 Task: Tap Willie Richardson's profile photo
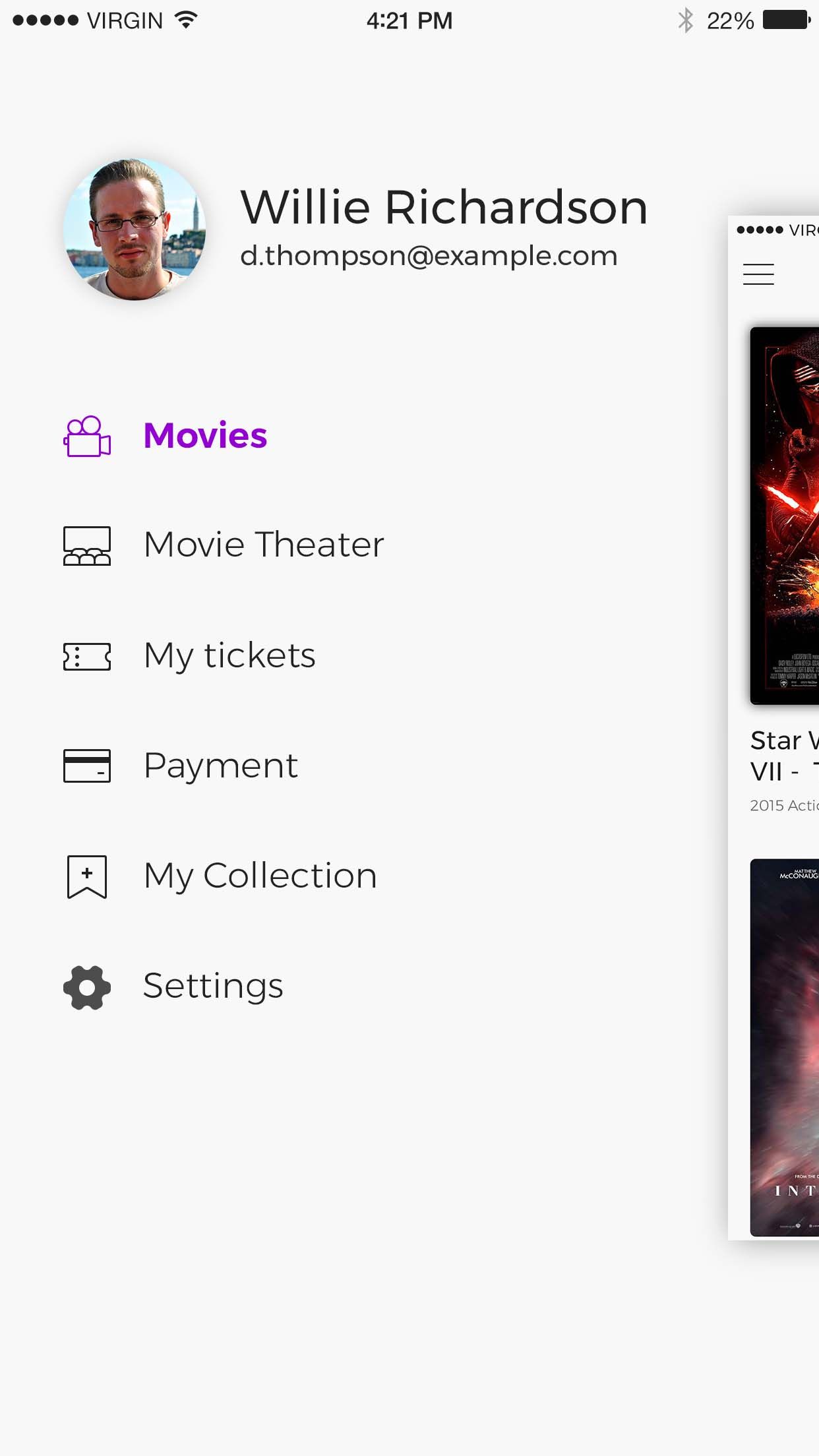tap(135, 229)
